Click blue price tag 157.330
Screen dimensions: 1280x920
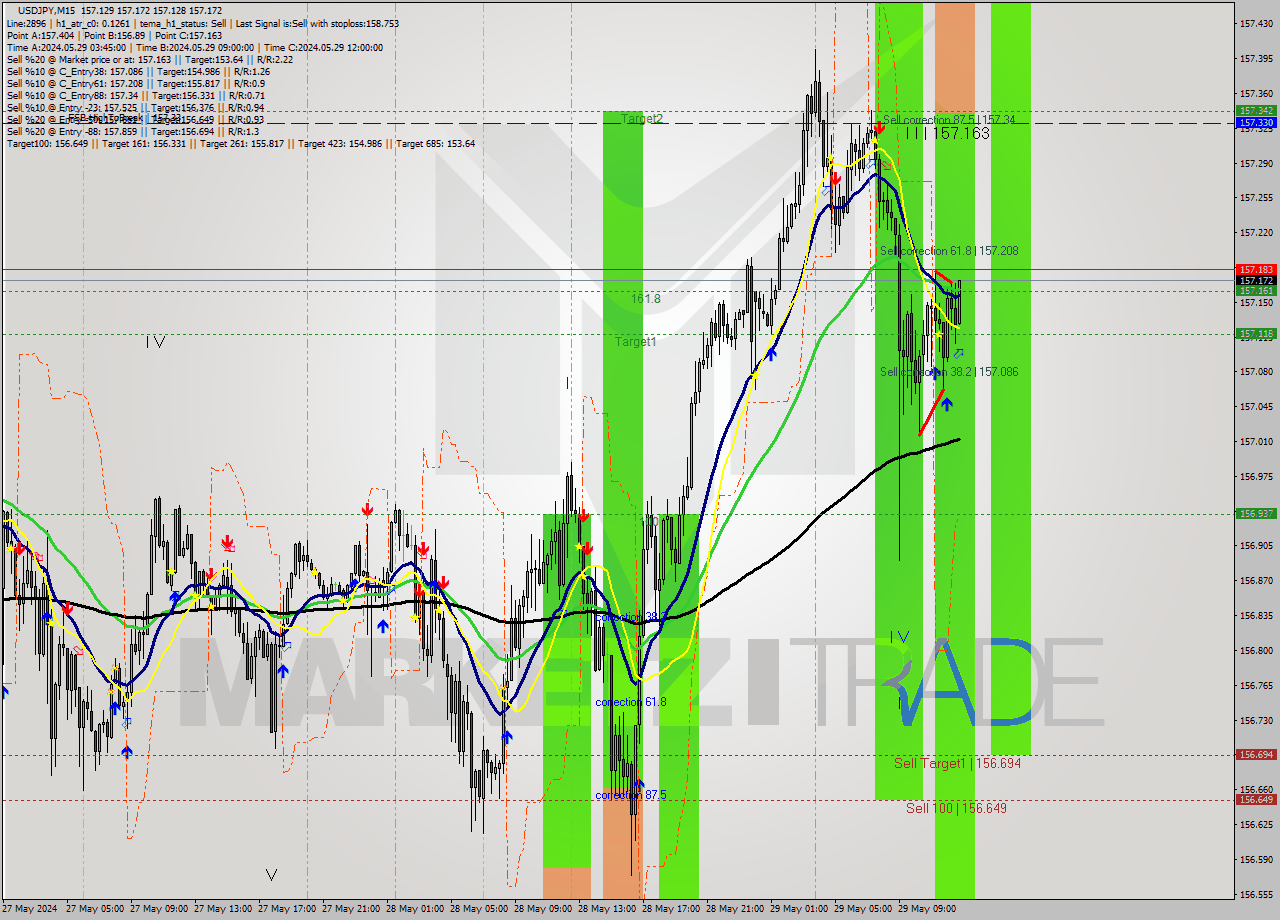(x=1256, y=123)
